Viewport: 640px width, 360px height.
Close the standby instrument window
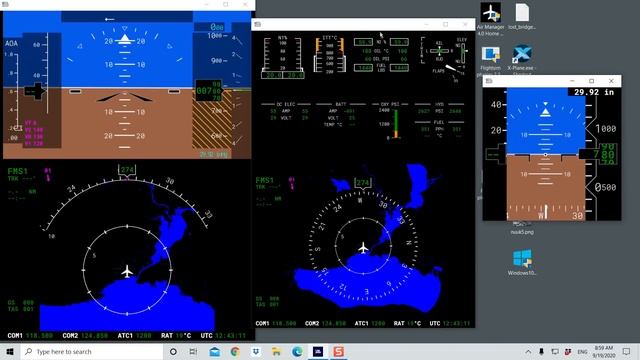611,81
